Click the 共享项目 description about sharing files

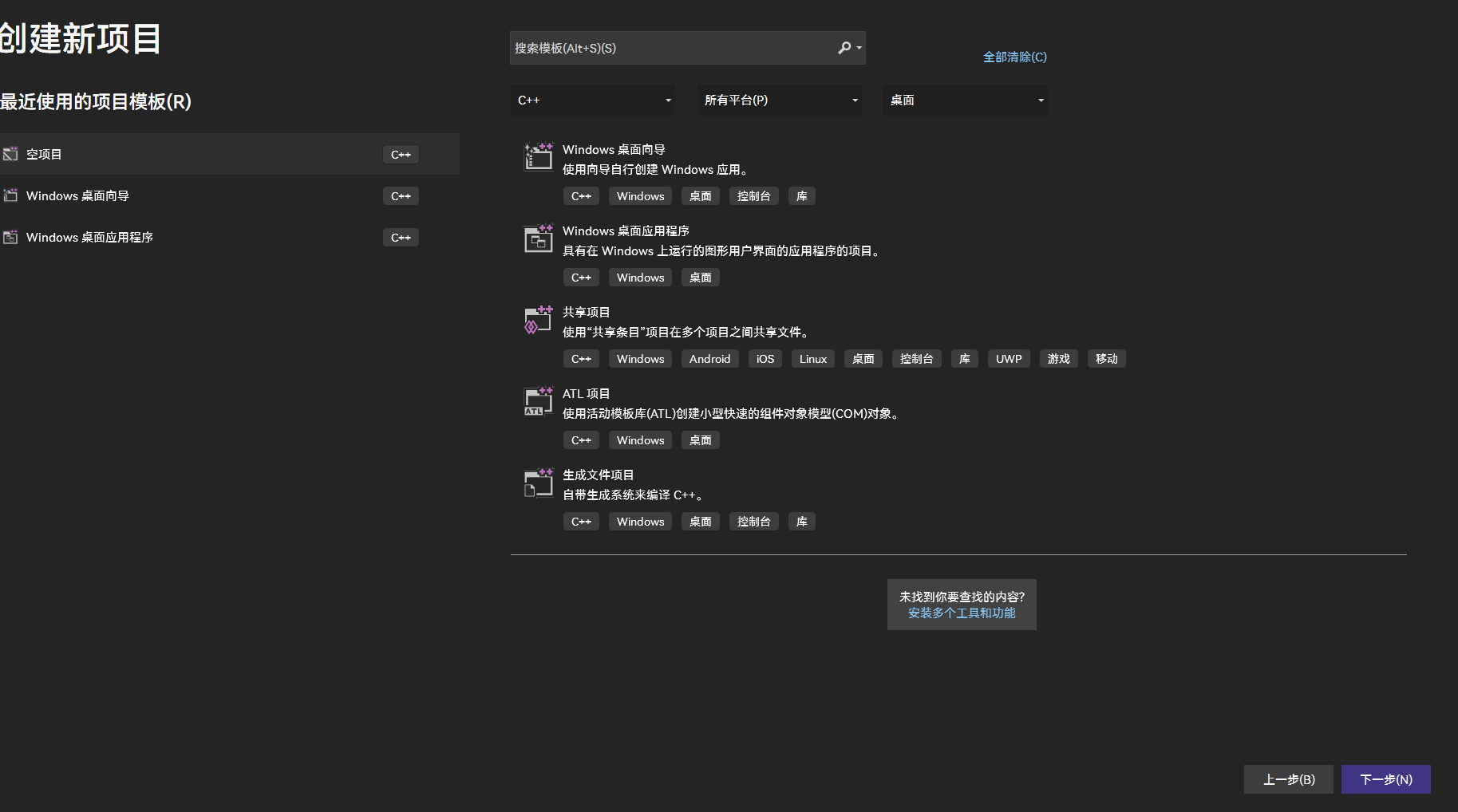(688, 332)
